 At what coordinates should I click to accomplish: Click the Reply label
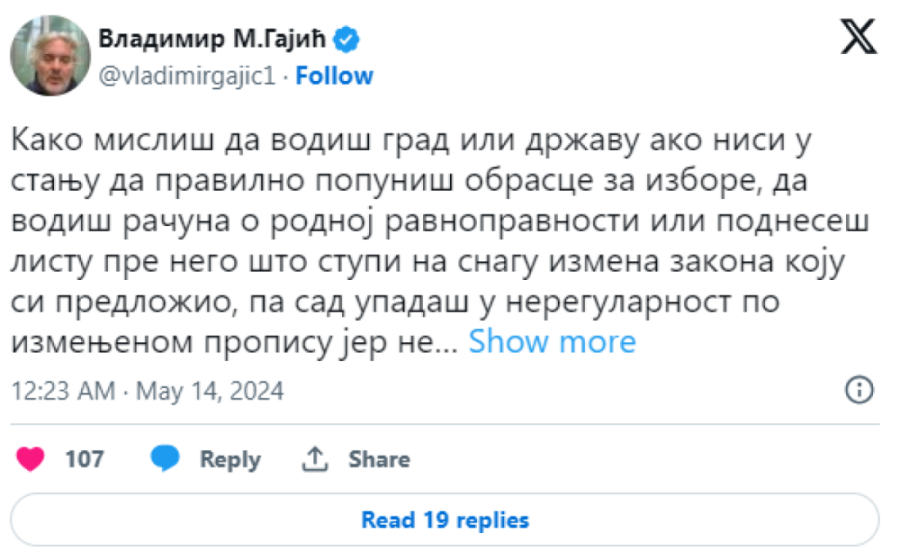pyautogui.click(x=230, y=459)
